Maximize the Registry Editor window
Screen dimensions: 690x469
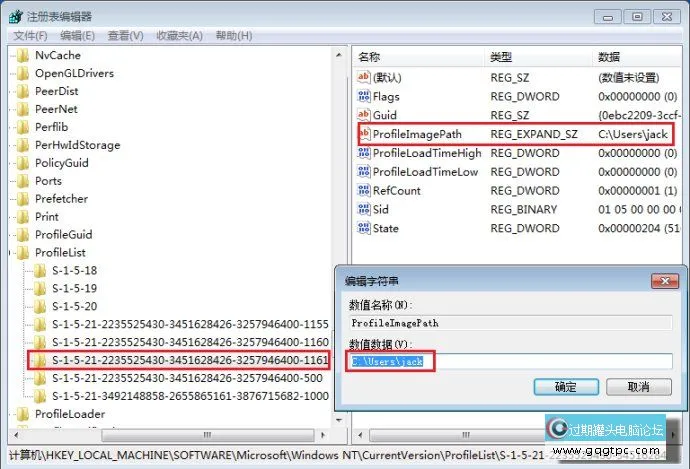637,17
